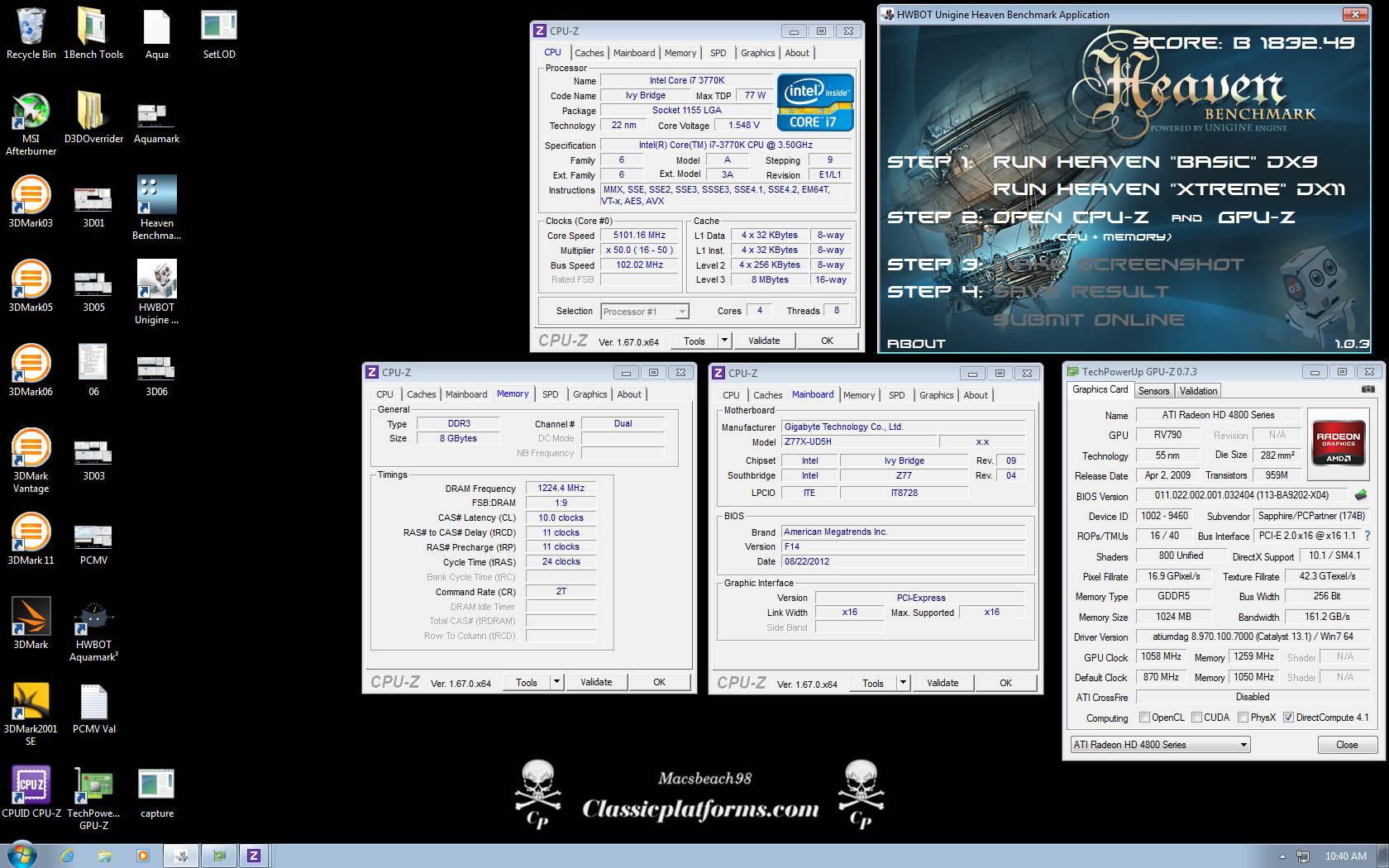Open SPD tab in CPU-Z Memory window
Image resolution: width=1389 pixels, height=868 pixels.
[551, 394]
